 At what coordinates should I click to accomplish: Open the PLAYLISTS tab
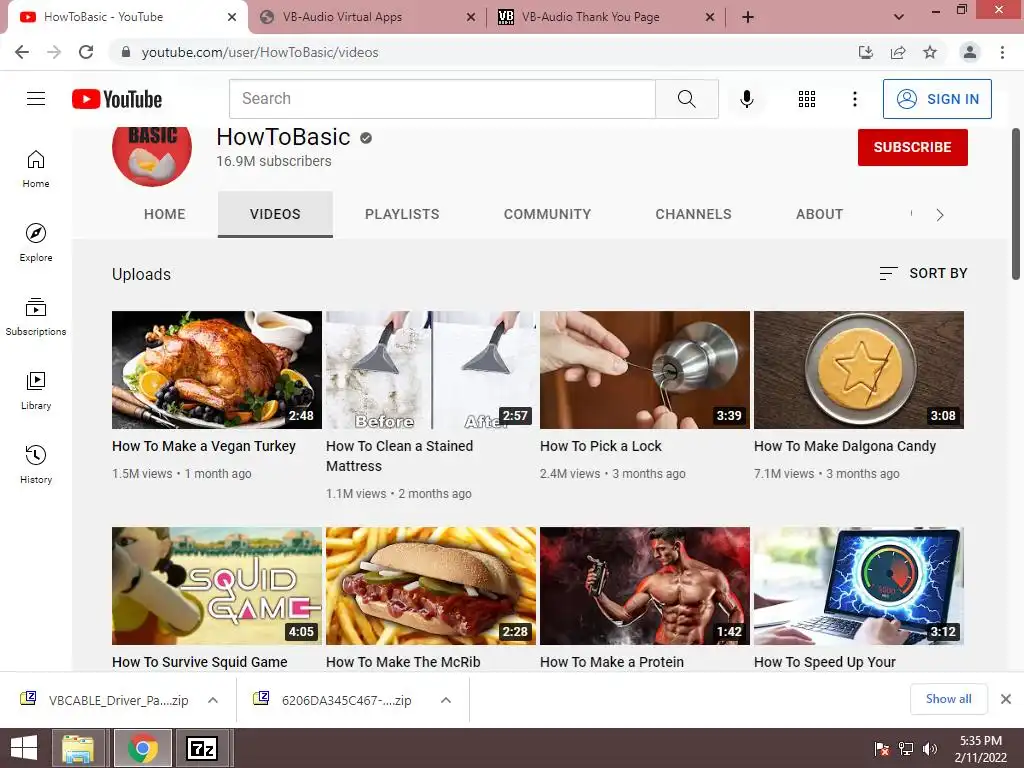tap(402, 214)
